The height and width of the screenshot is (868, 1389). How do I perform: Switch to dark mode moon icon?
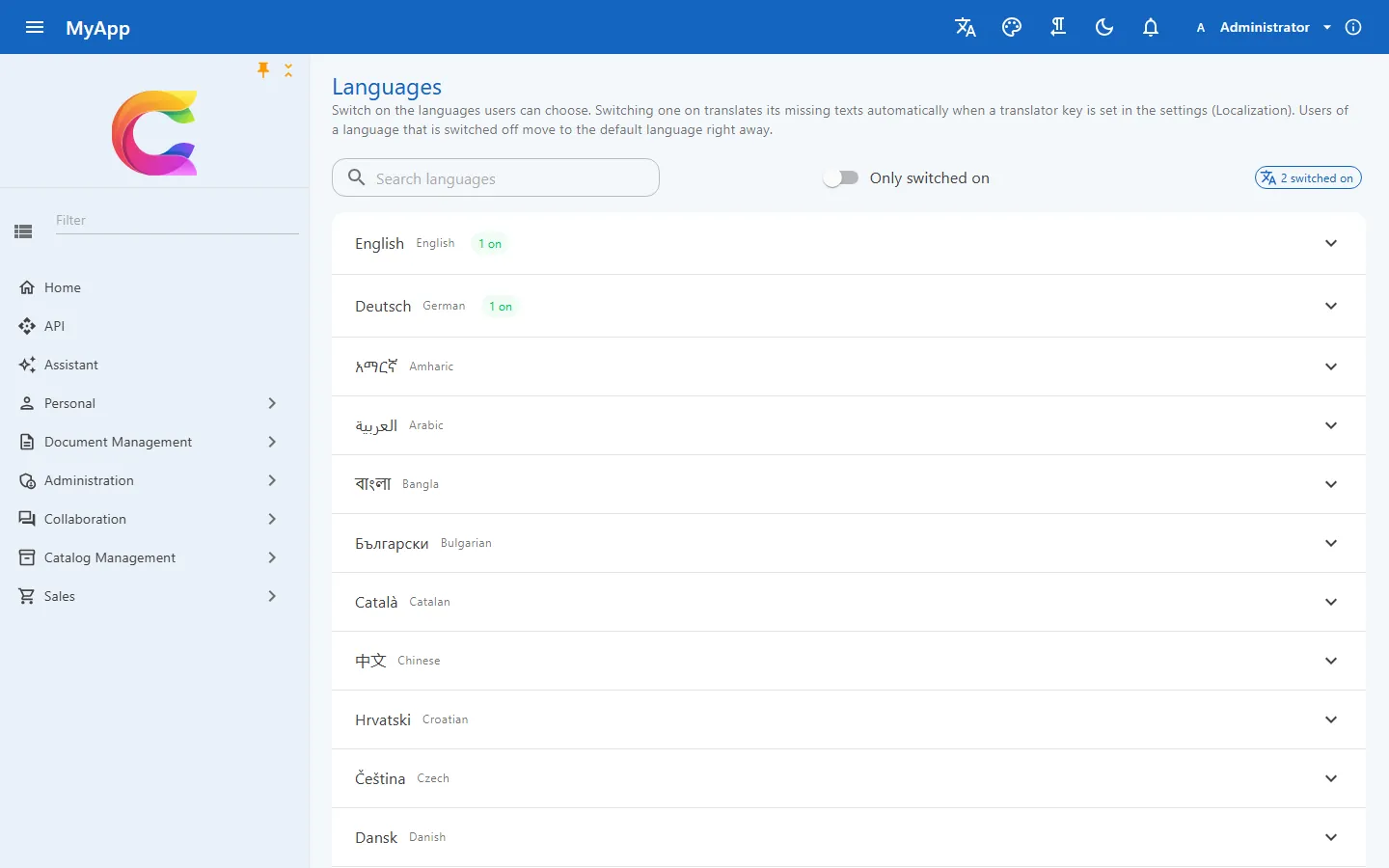(1104, 27)
